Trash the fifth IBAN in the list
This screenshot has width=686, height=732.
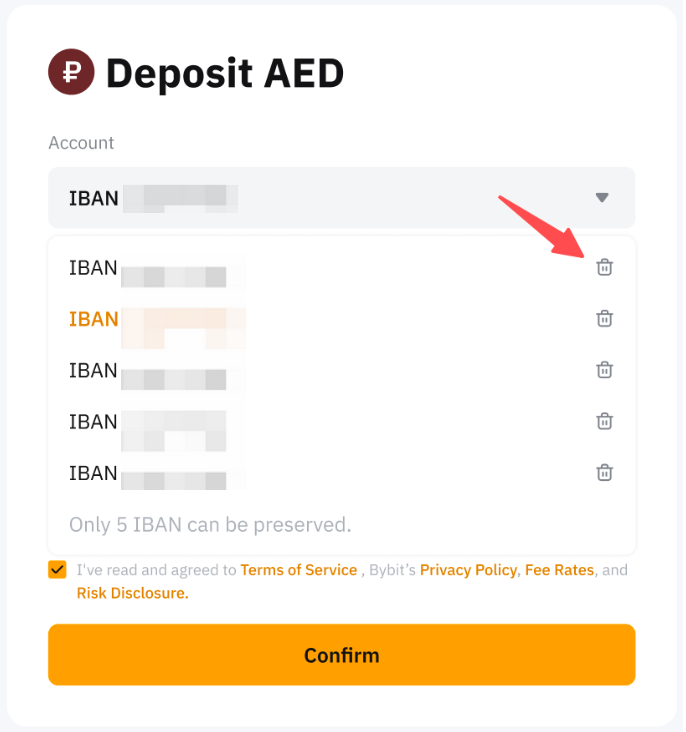604,472
